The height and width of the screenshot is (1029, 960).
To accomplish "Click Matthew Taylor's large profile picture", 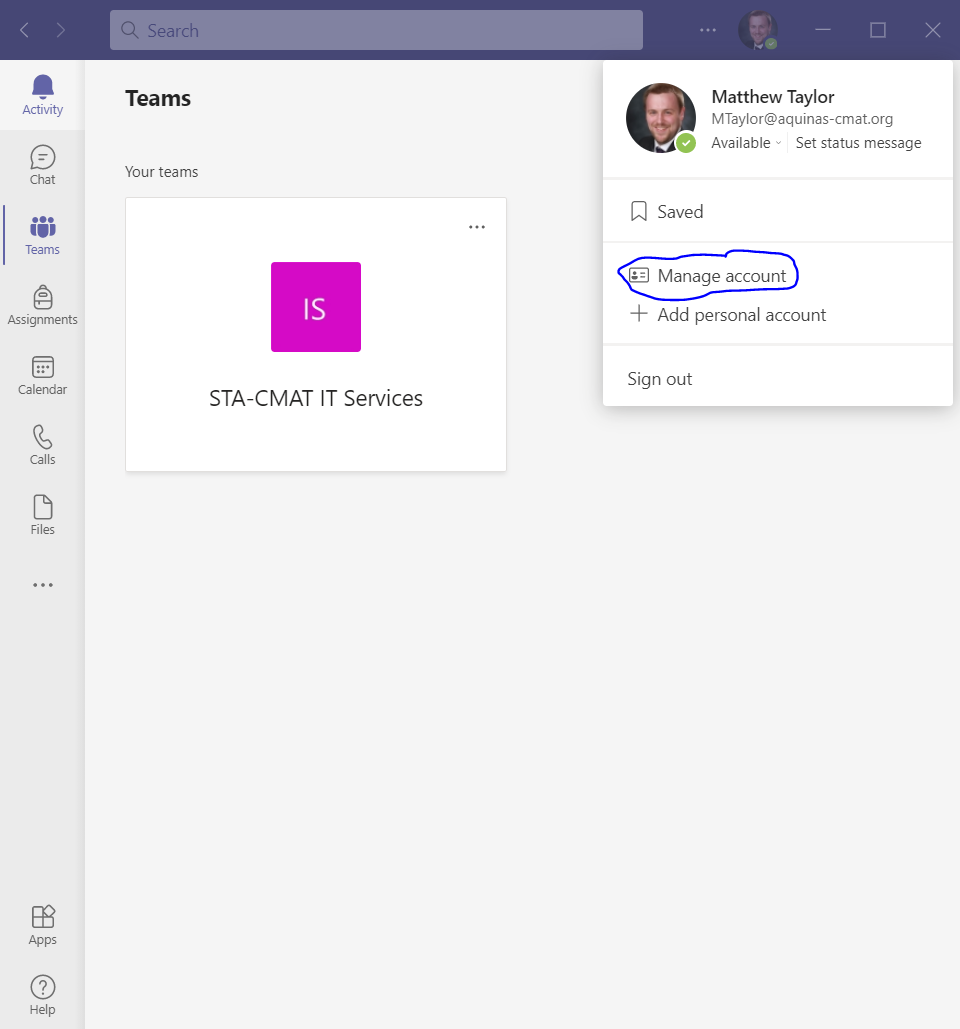I will pyautogui.click(x=661, y=118).
